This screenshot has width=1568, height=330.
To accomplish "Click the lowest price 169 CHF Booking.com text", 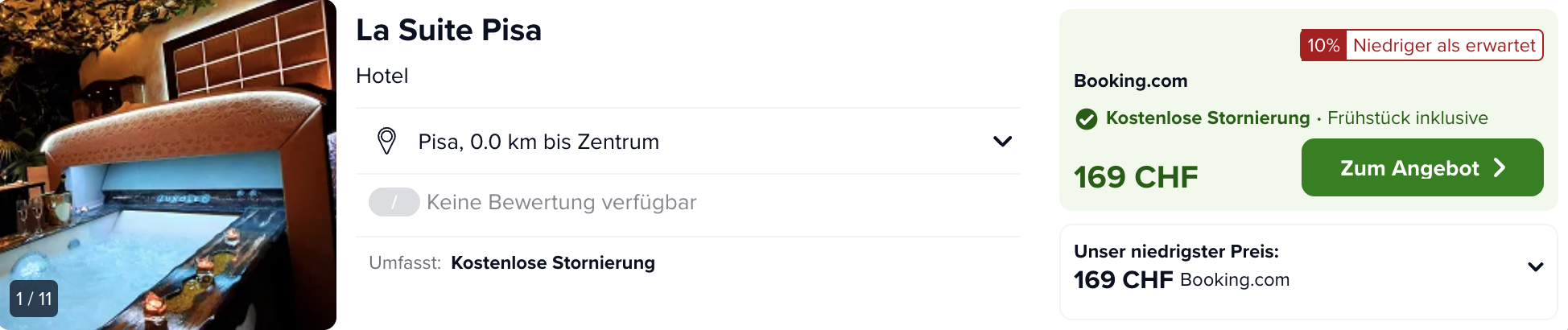I will point(1182,280).
